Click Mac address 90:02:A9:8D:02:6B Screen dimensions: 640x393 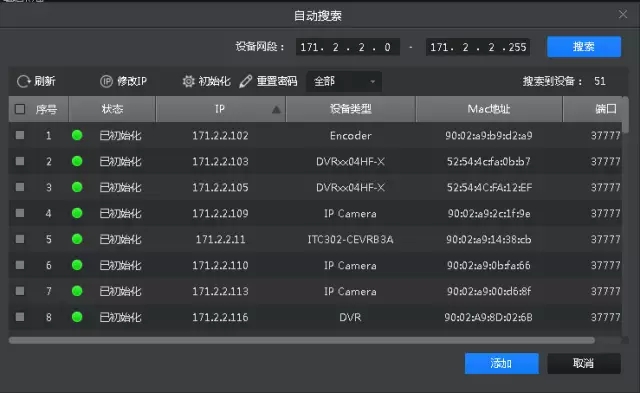tap(489, 317)
